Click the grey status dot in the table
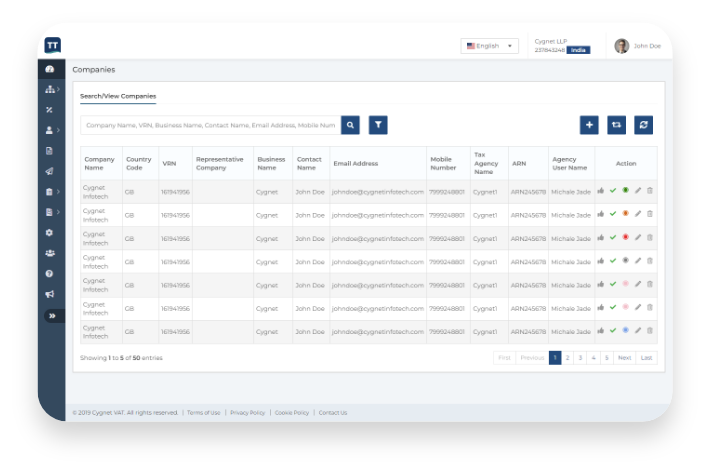Viewport: 710px width, 474px height. coord(625,260)
